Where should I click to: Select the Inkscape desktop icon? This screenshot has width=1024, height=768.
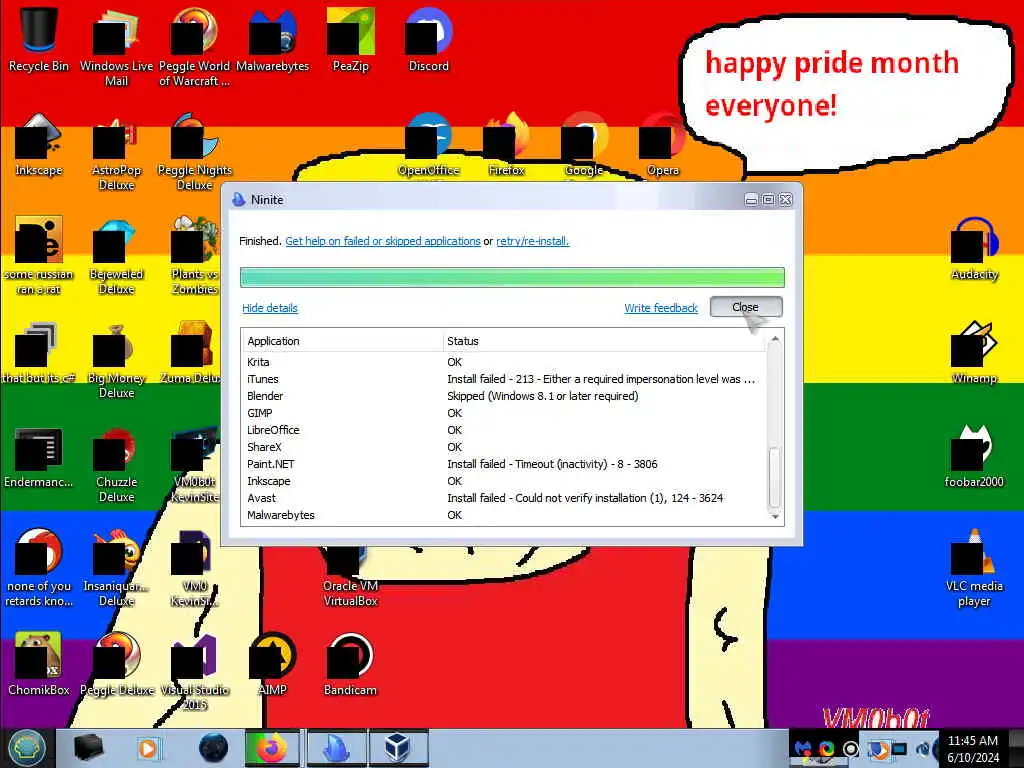pyautogui.click(x=38, y=145)
